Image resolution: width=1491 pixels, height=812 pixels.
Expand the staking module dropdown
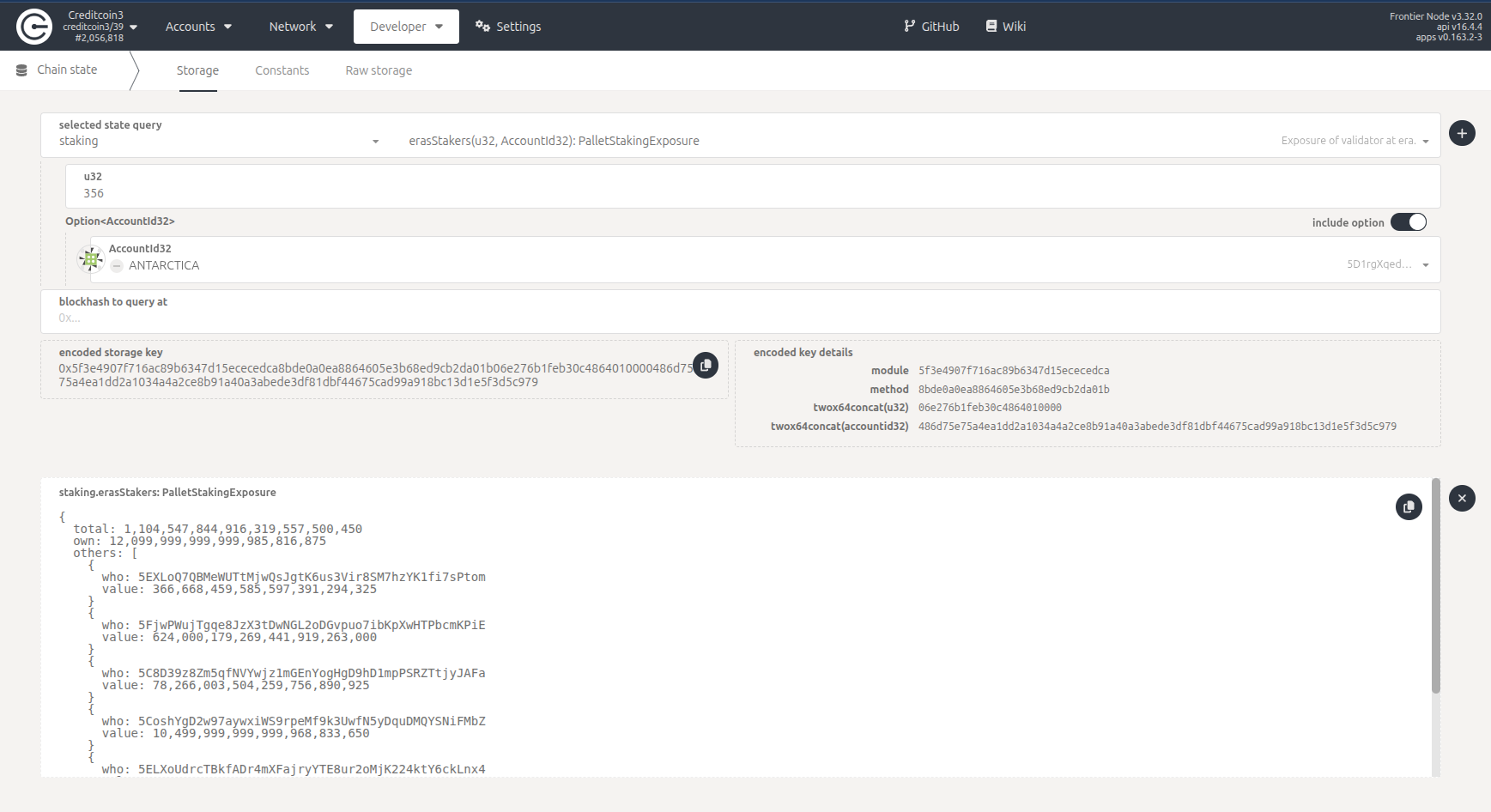(x=375, y=142)
